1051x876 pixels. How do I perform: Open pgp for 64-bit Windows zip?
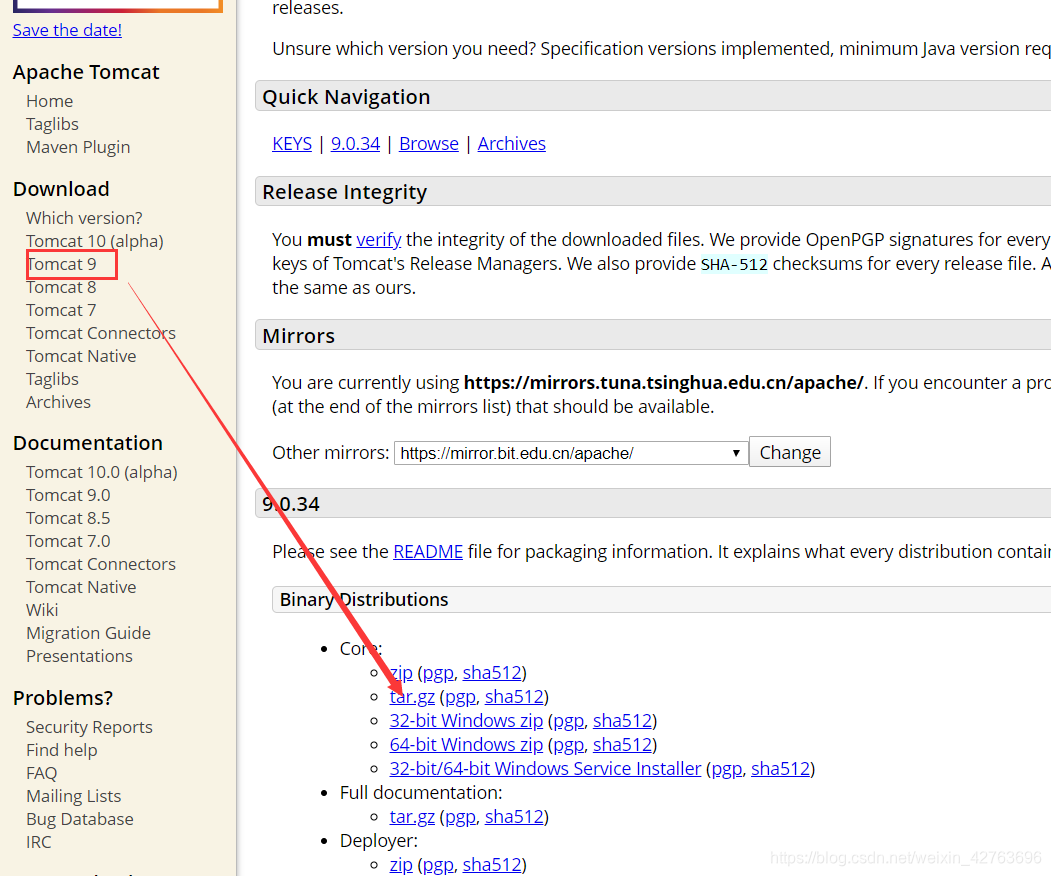point(568,745)
